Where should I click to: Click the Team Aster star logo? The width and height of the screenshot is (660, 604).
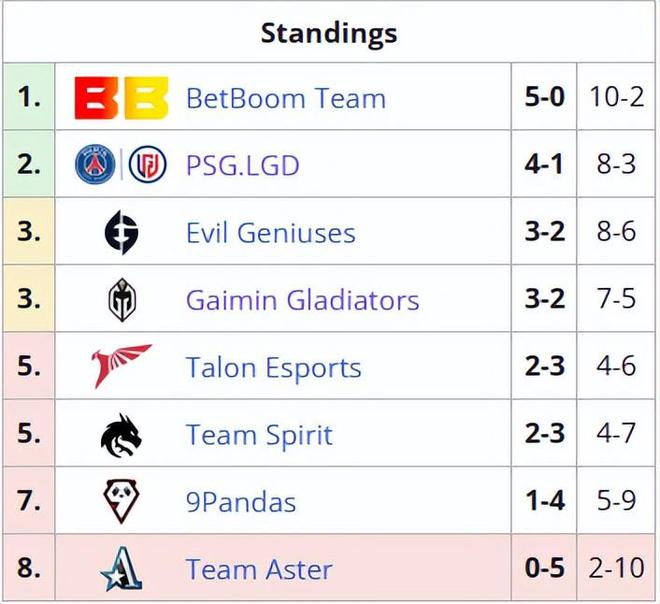point(122,568)
